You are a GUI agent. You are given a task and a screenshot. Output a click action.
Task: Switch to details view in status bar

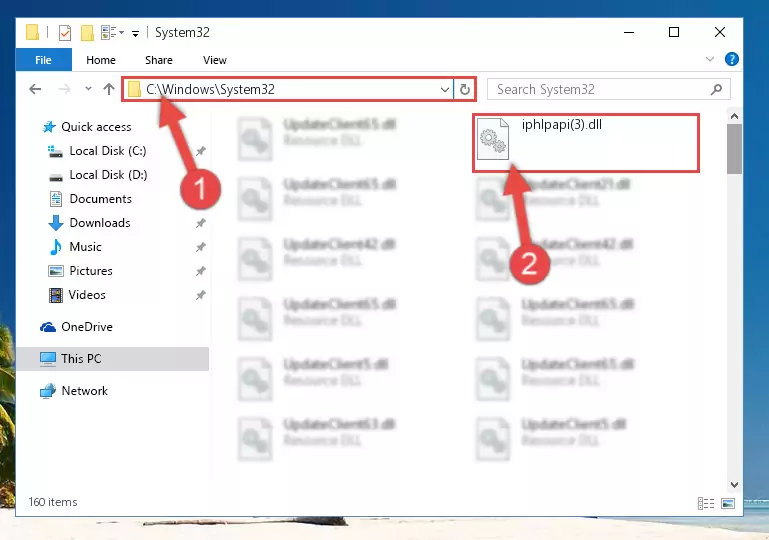click(x=706, y=503)
